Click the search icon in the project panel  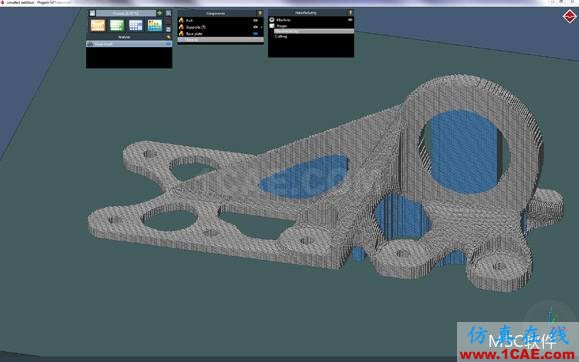[168, 13]
